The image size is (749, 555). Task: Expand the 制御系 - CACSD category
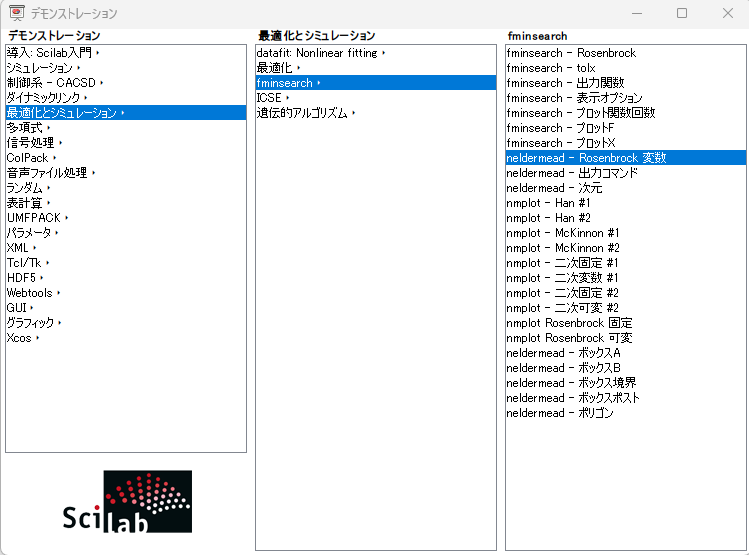point(52,83)
